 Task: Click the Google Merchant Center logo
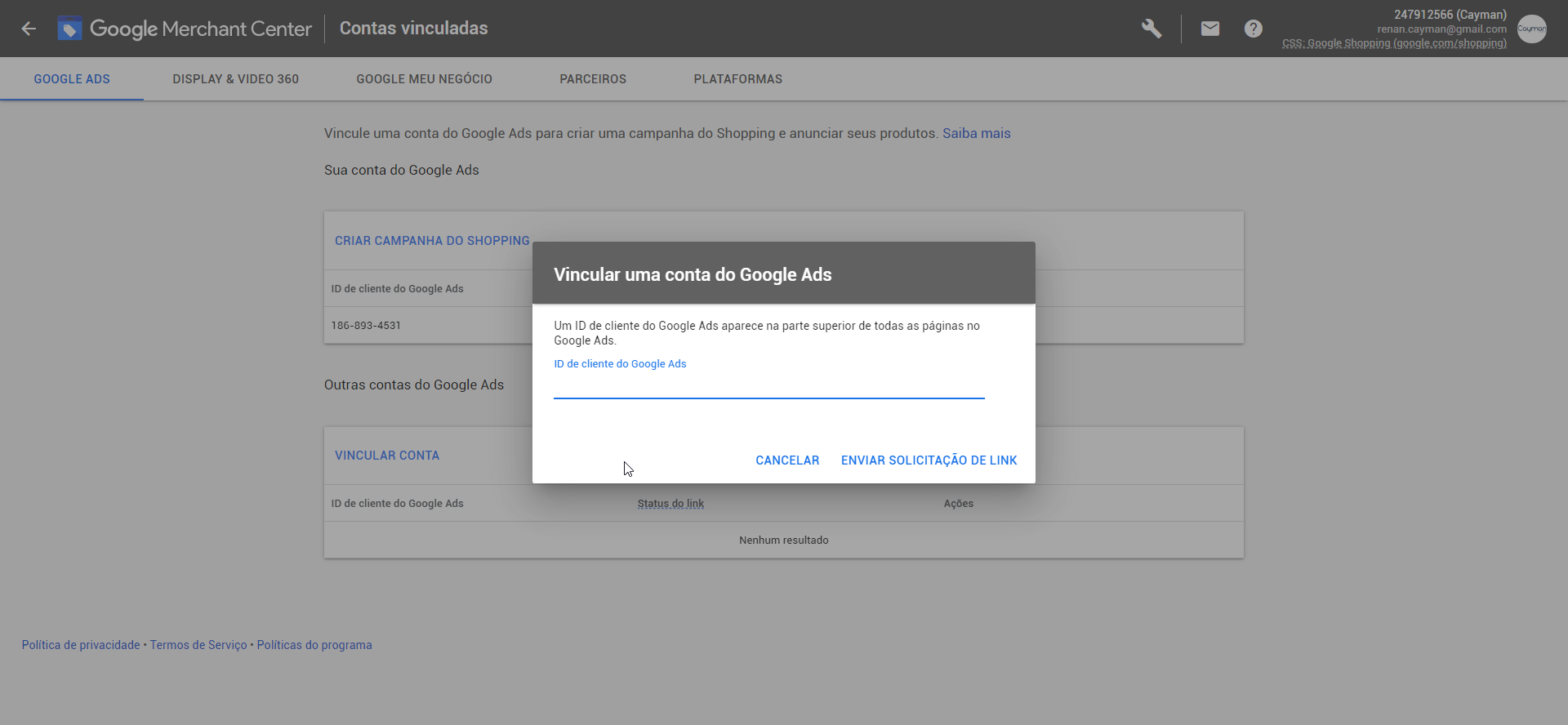185,29
